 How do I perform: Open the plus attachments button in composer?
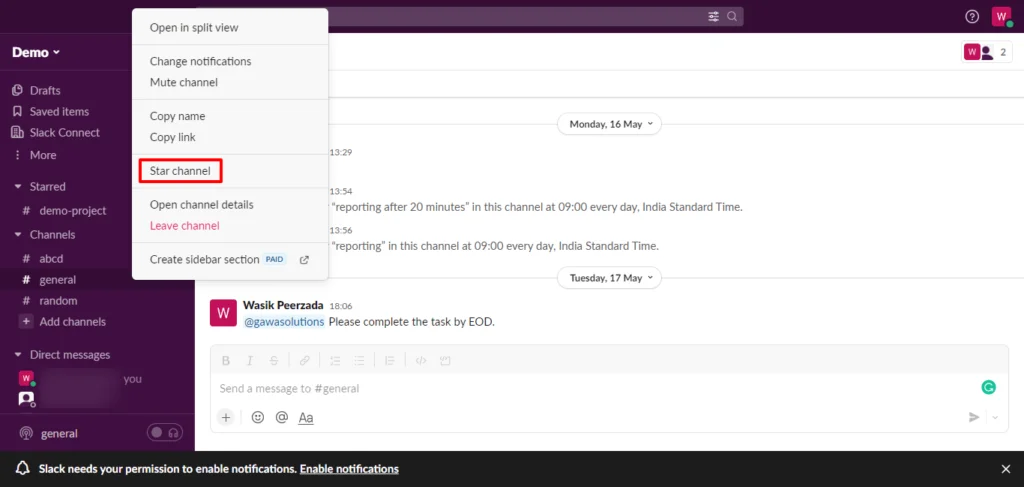226,417
